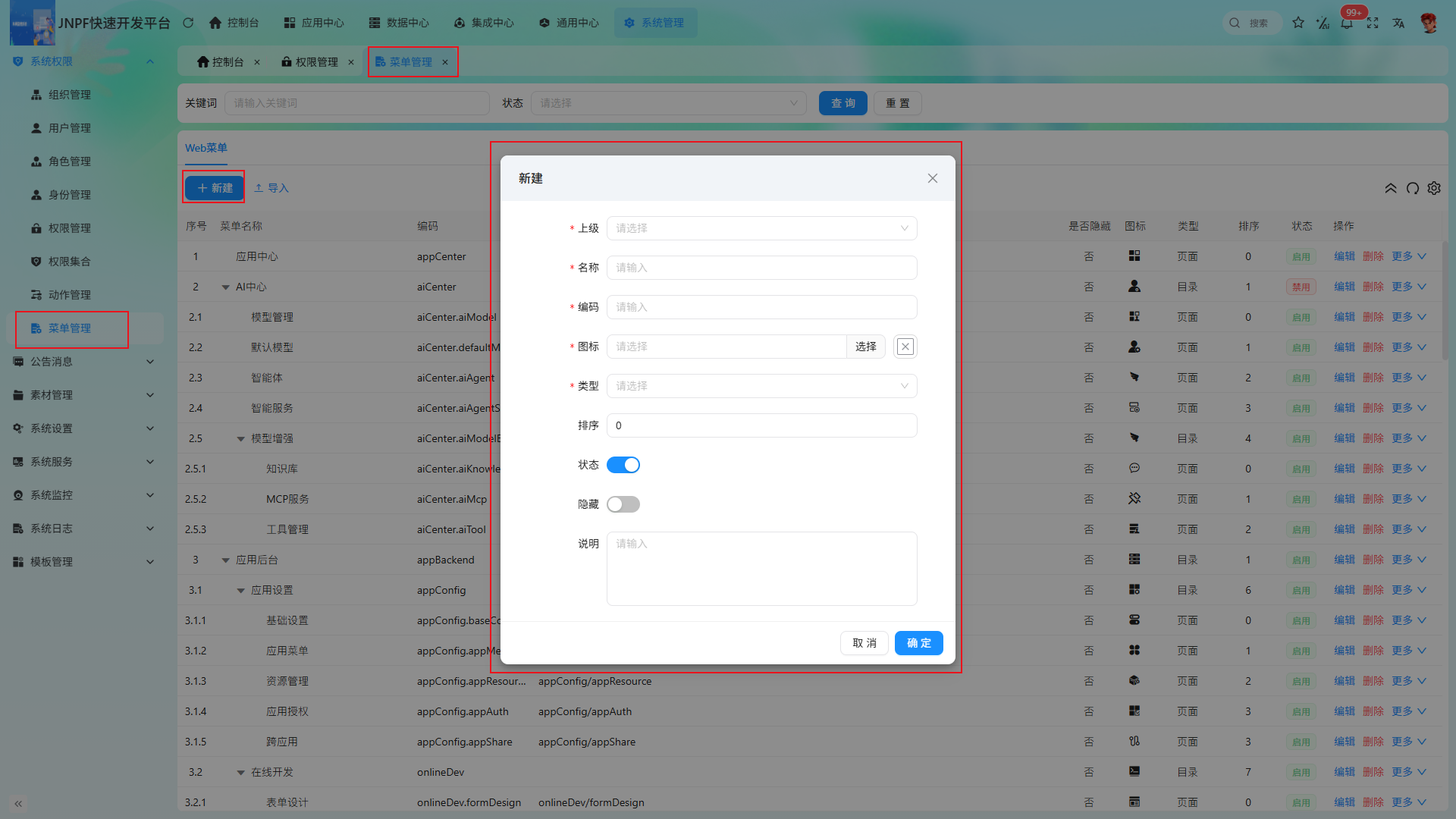Collapse the sidebar using double-arrow icon
The height and width of the screenshot is (819, 1456).
coord(18,803)
